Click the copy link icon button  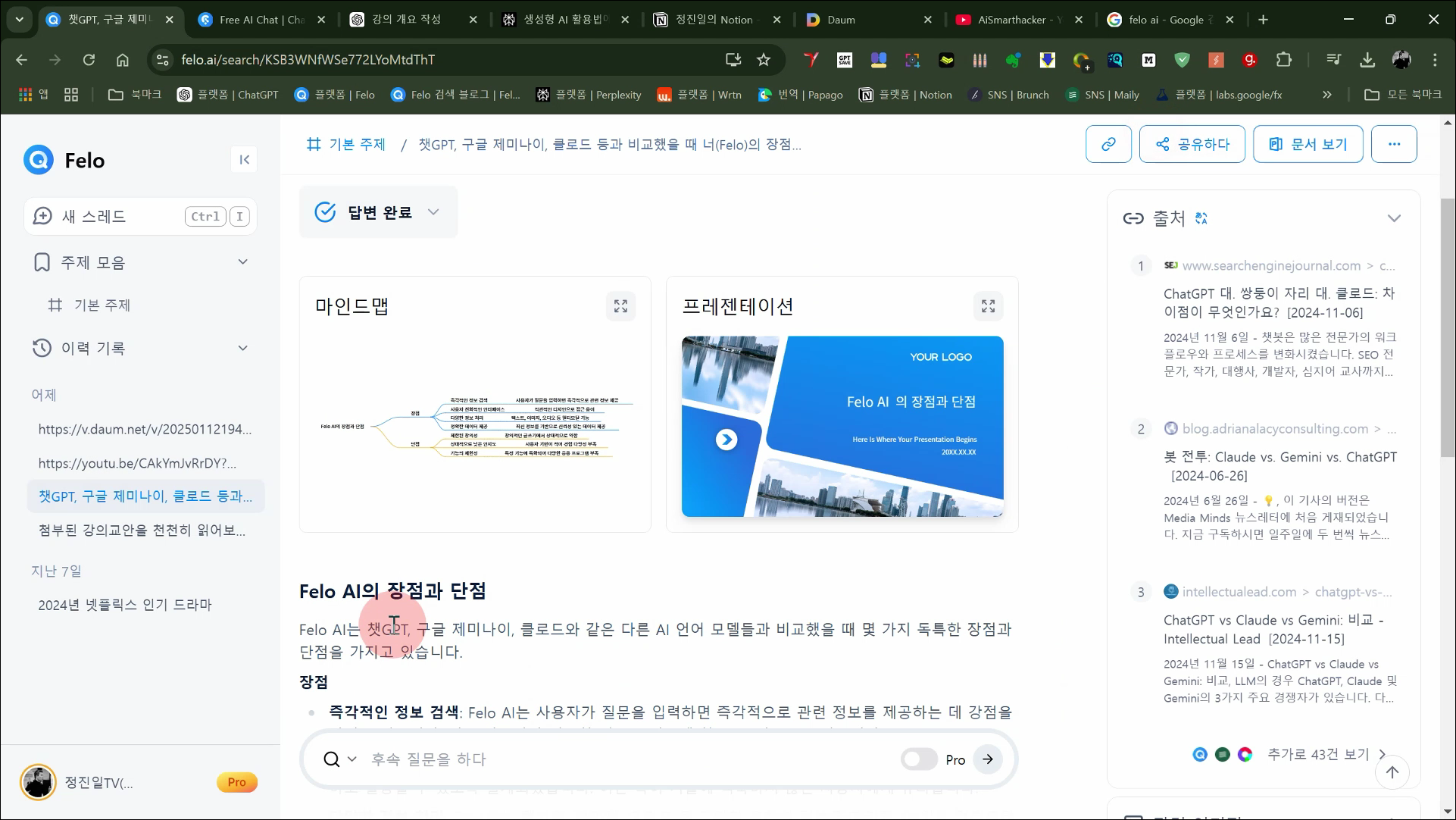pyautogui.click(x=1108, y=144)
